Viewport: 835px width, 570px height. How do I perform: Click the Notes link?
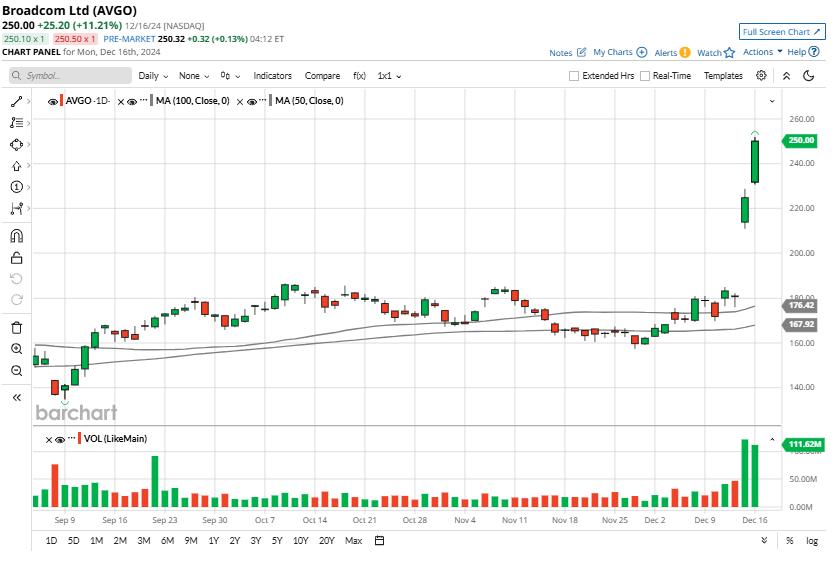pyautogui.click(x=561, y=53)
